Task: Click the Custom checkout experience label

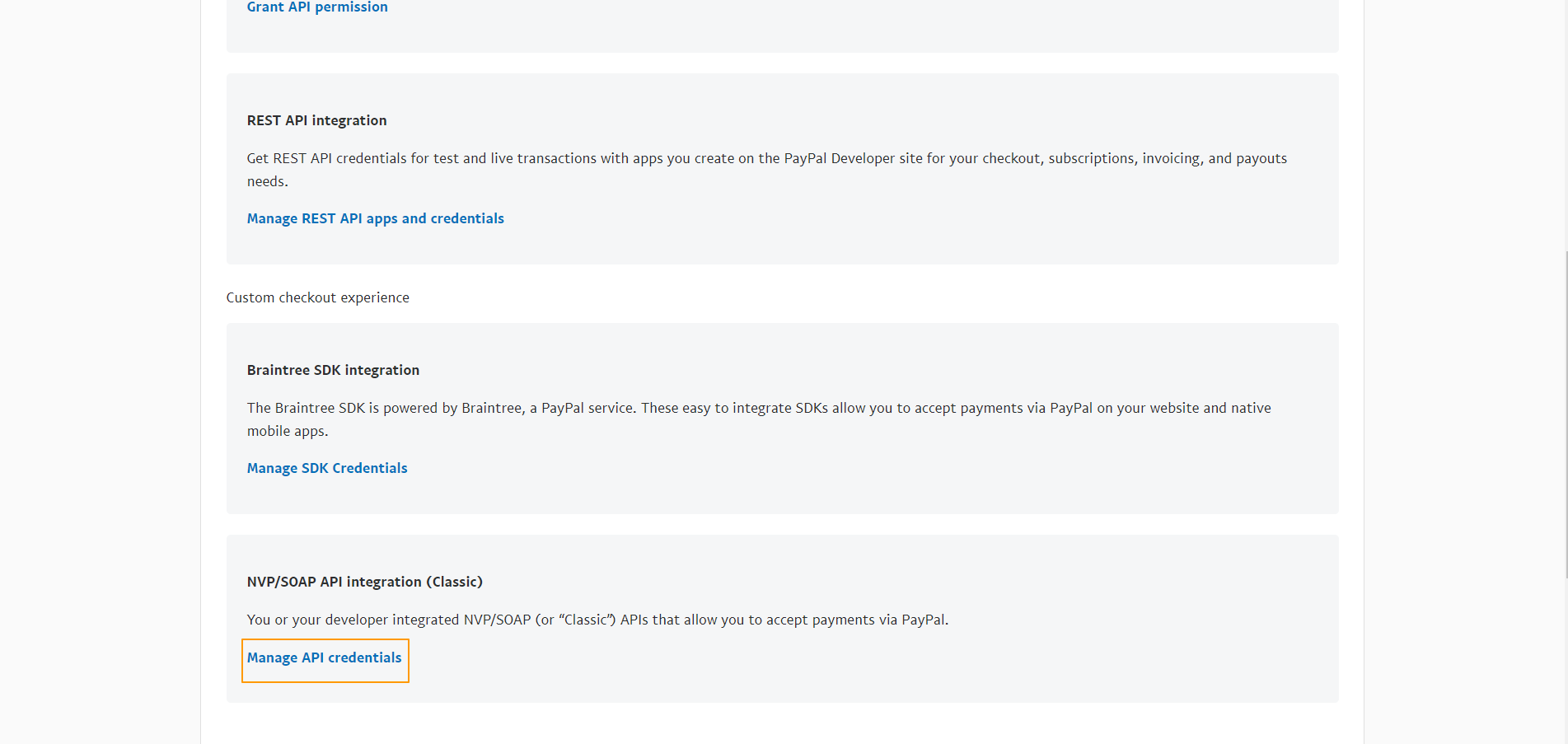Action: pos(317,297)
